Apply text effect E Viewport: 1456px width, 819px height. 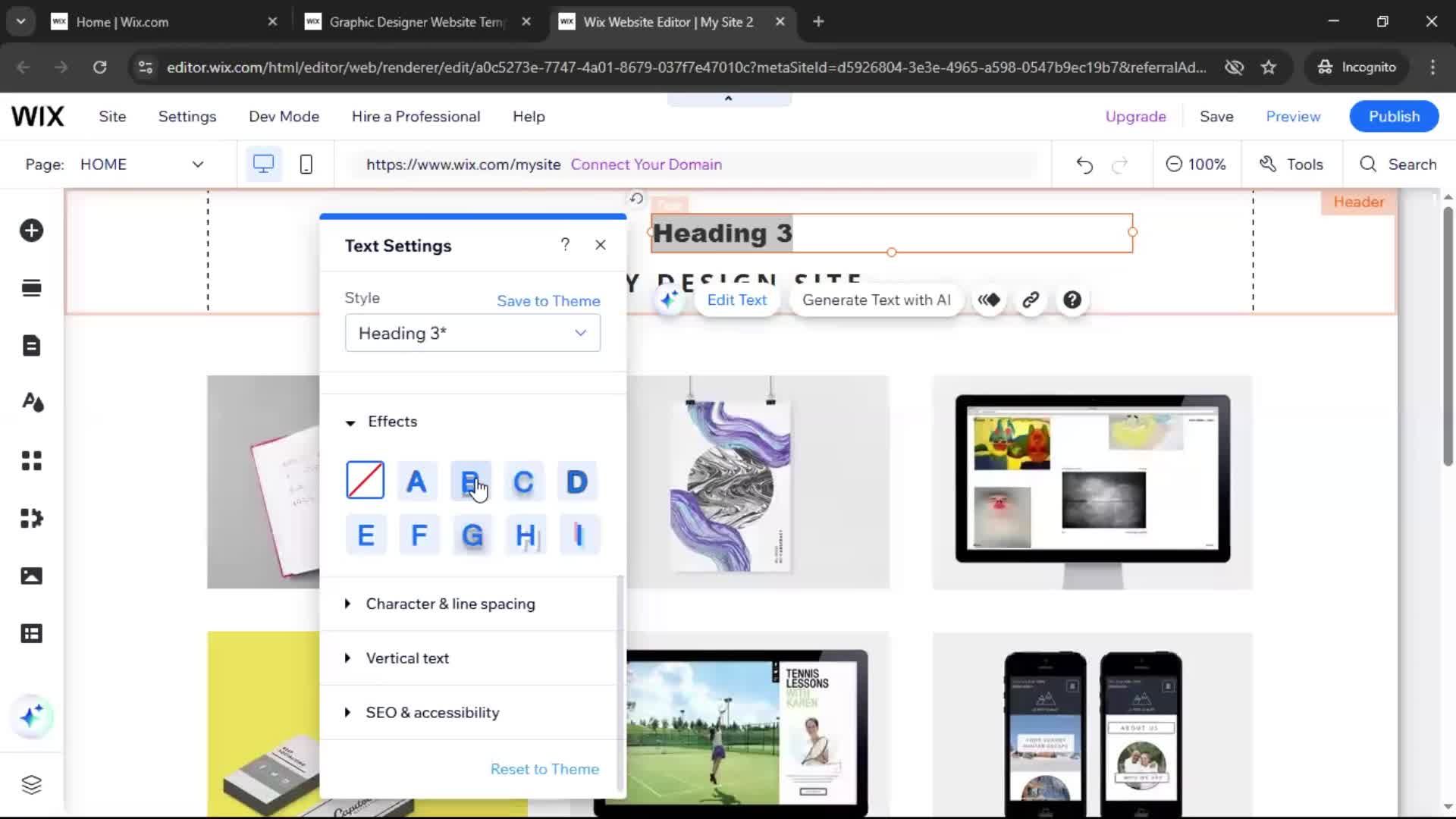[366, 535]
